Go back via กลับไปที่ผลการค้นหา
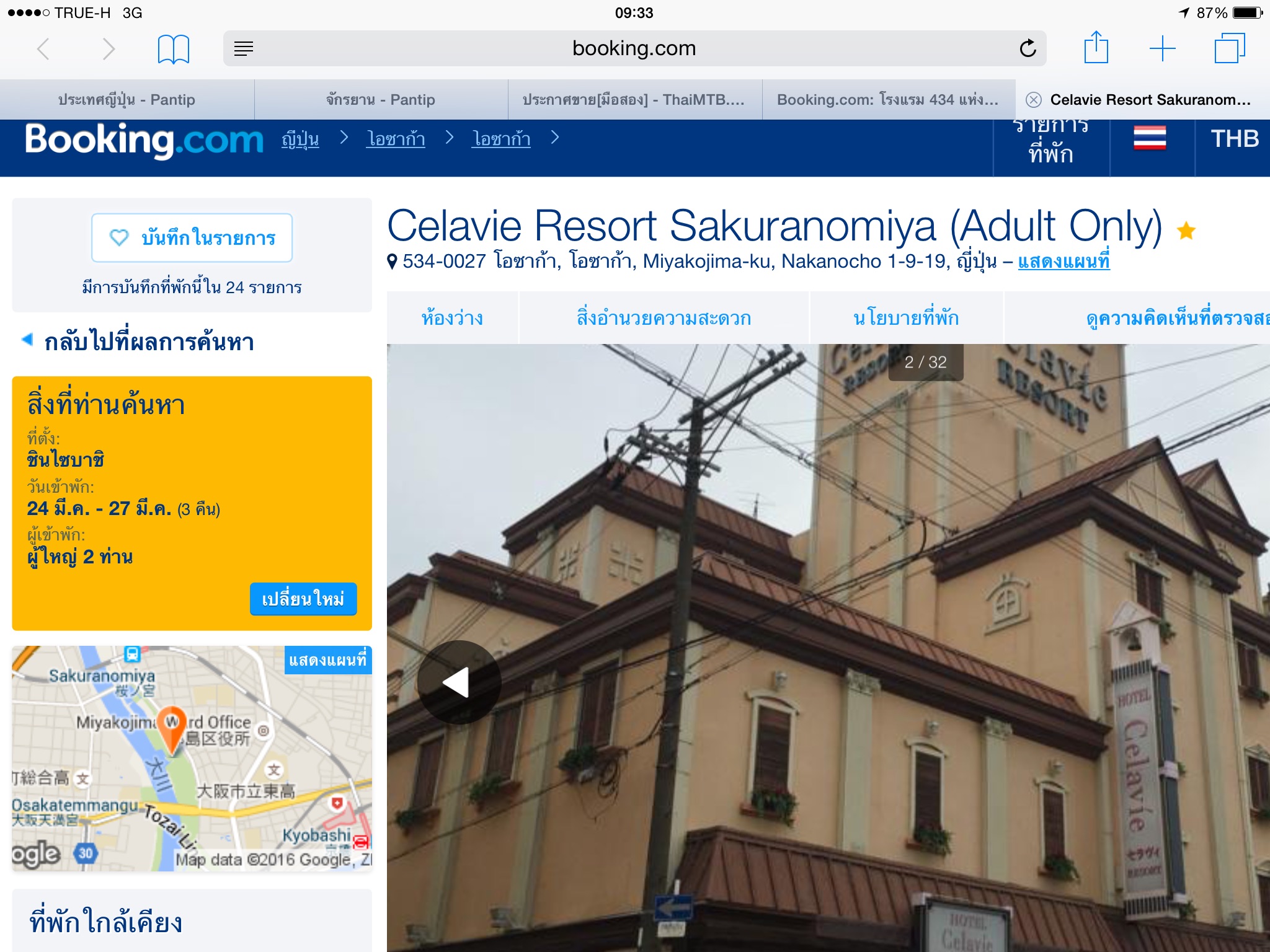The width and height of the screenshot is (1270, 952). tap(149, 342)
